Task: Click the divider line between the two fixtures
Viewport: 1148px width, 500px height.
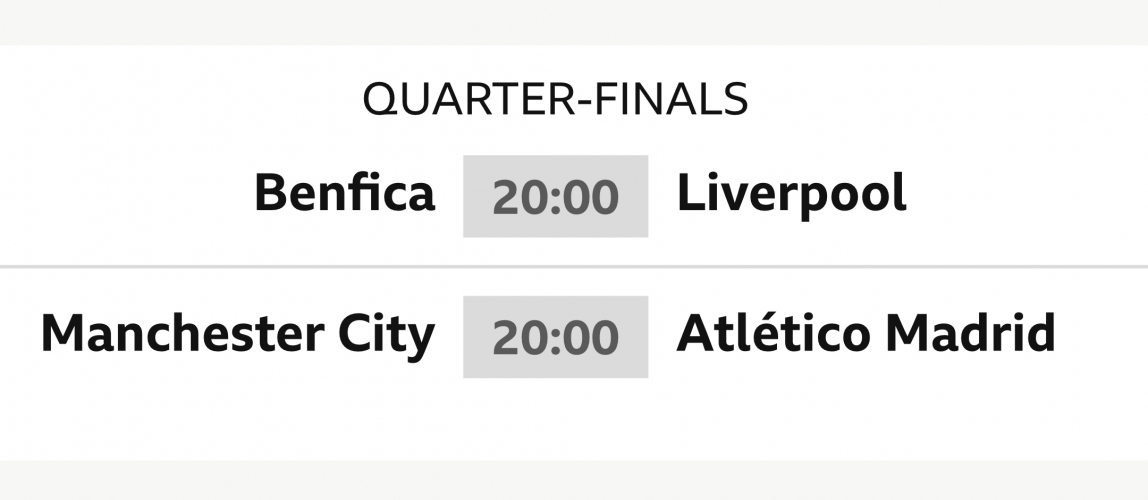Action: (x=574, y=267)
